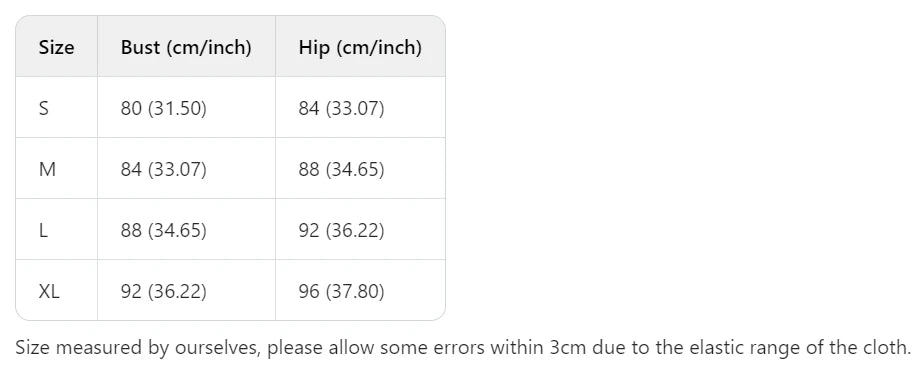Click the size measurement disclaimer text

click(x=463, y=348)
